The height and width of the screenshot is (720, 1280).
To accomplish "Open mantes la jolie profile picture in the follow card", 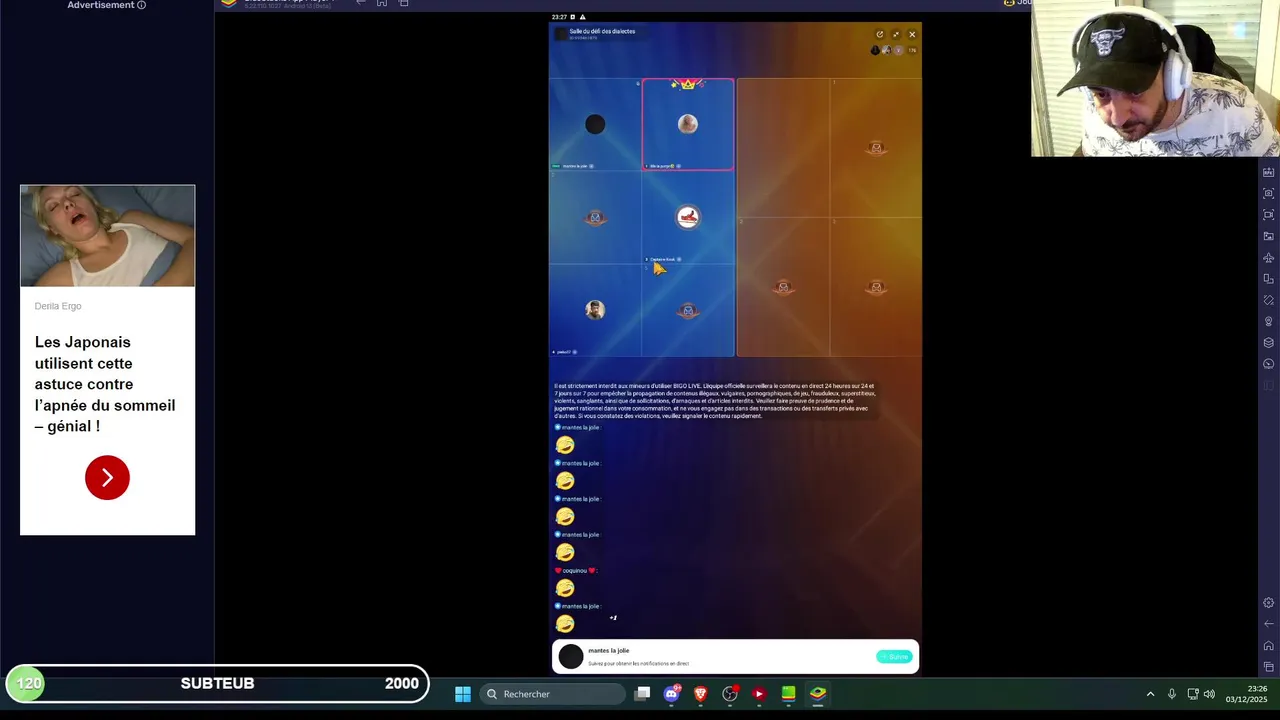I will click(x=571, y=656).
